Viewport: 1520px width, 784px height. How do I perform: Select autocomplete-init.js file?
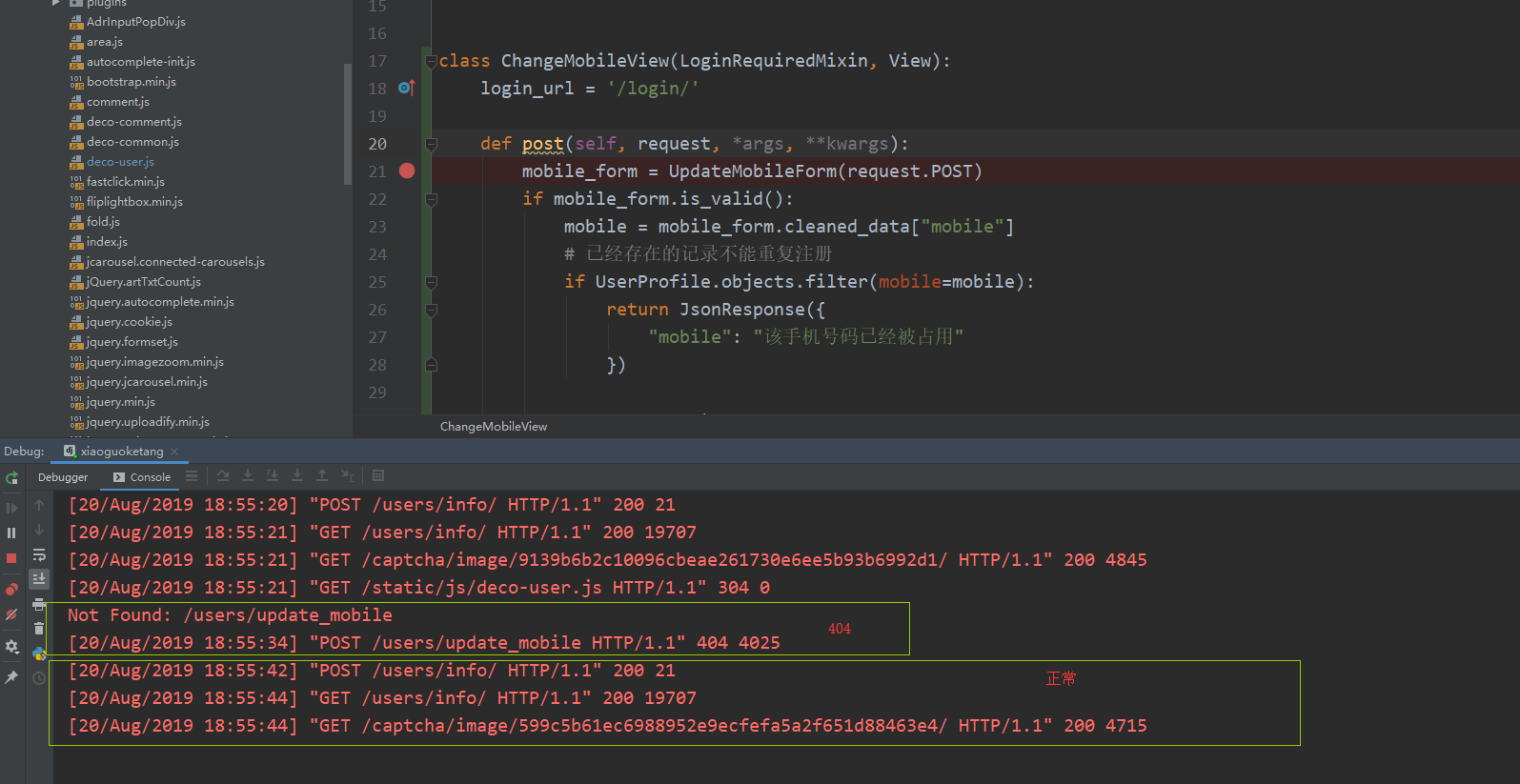(x=140, y=62)
